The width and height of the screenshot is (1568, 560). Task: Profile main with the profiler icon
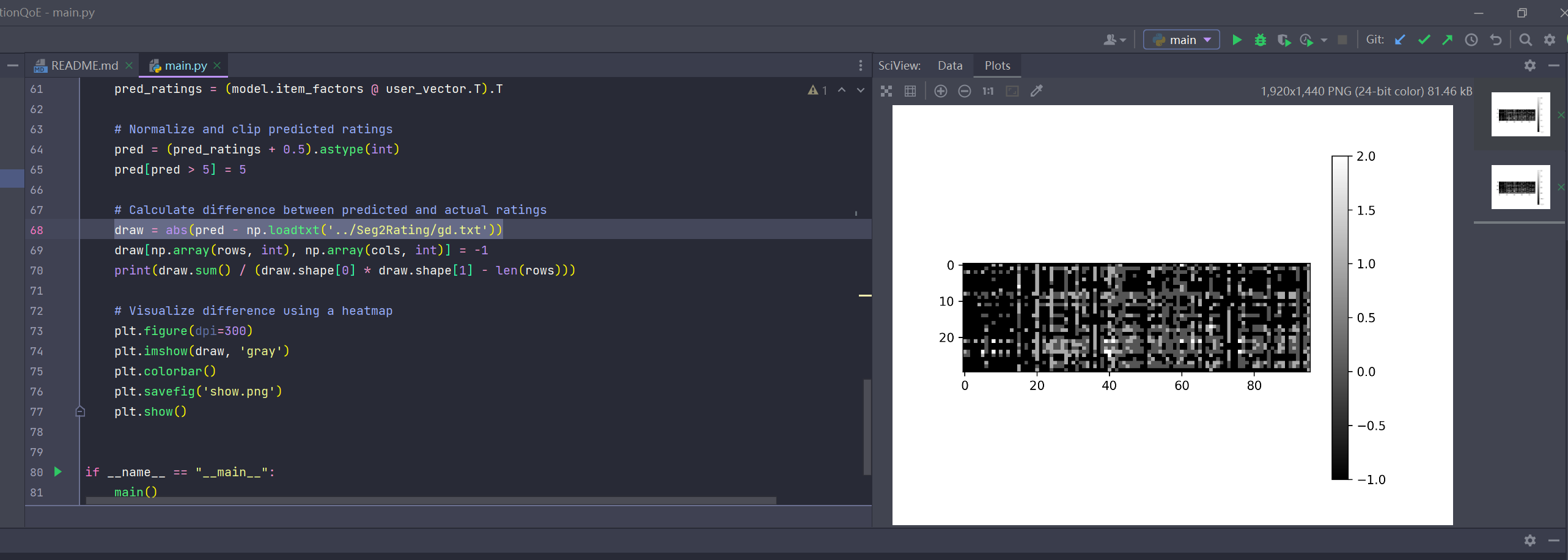point(1306,40)
